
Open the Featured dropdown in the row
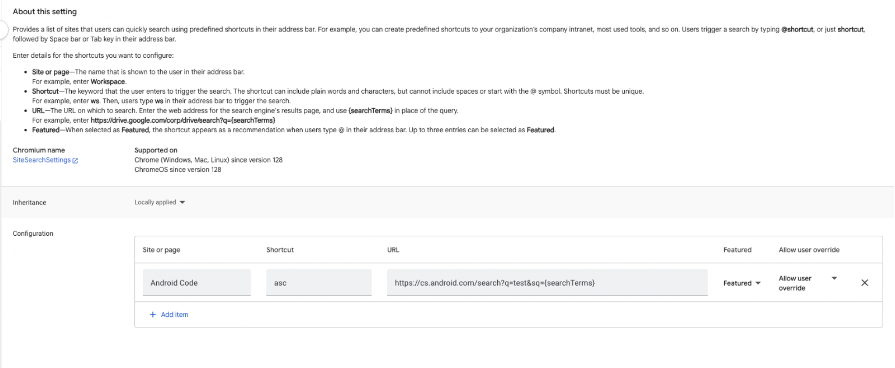pos(741,283)
